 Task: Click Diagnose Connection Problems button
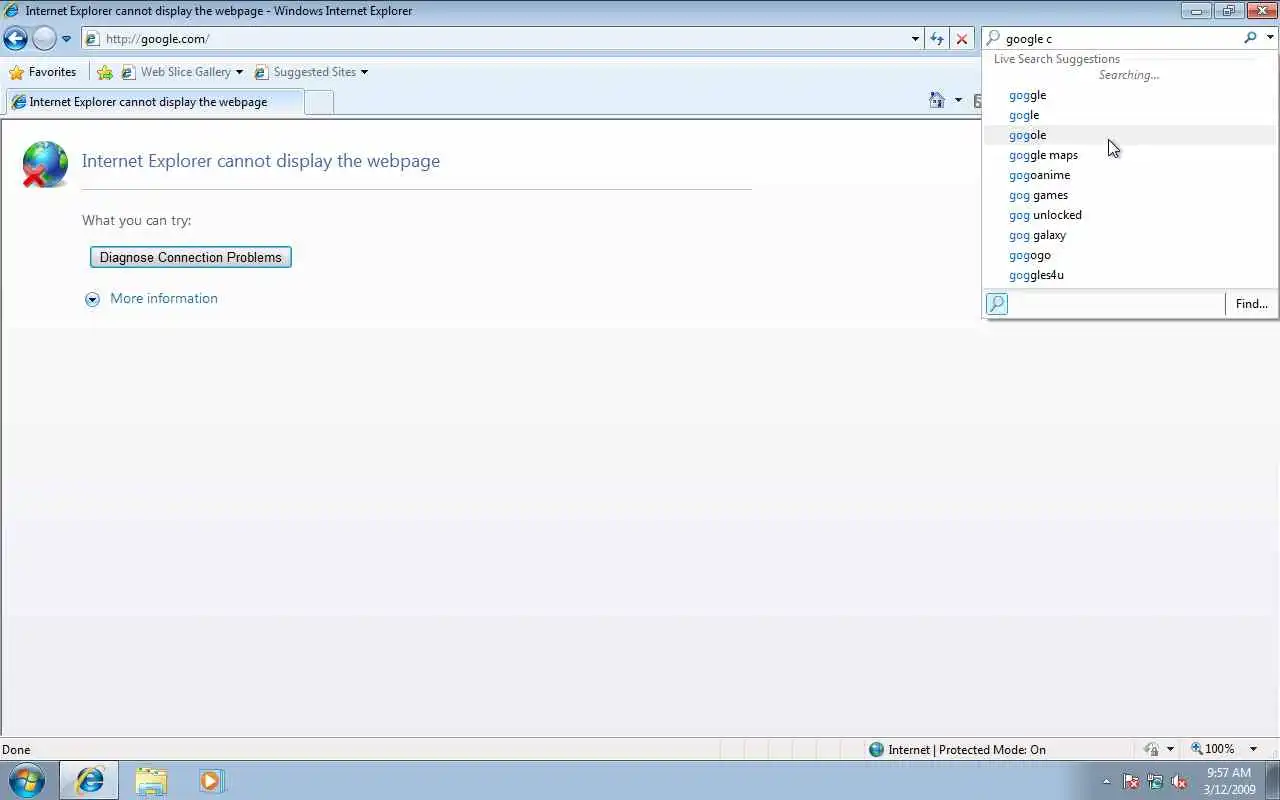point(191,257)
